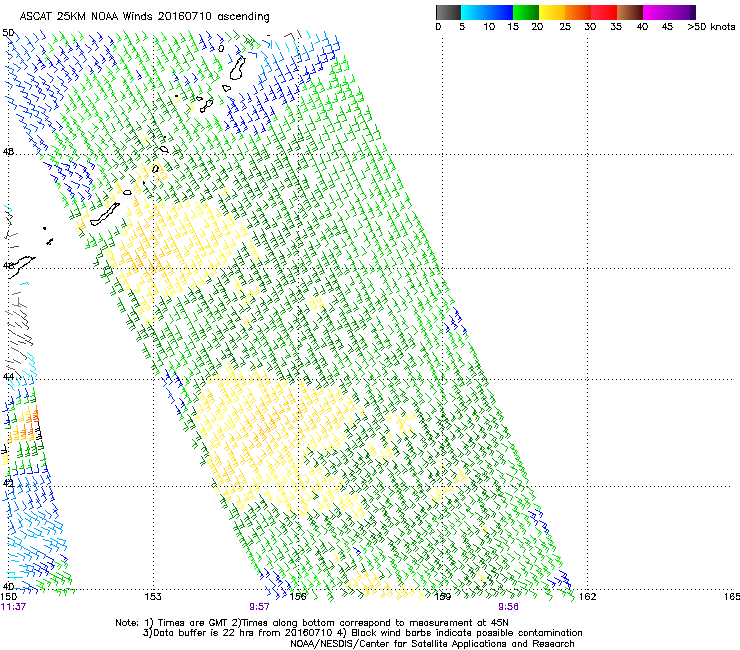Click the legend label '25'
The height and width of the screenshot is (650, 740).
(565, 27)
